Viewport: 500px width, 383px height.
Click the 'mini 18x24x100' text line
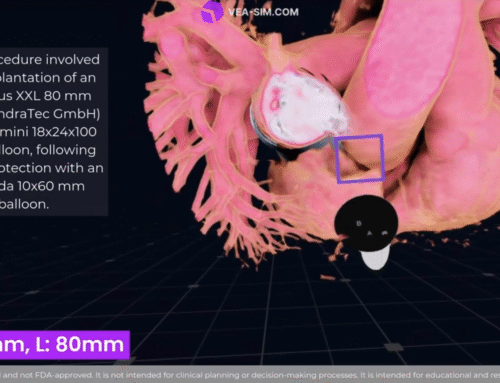tap(48, 132)
